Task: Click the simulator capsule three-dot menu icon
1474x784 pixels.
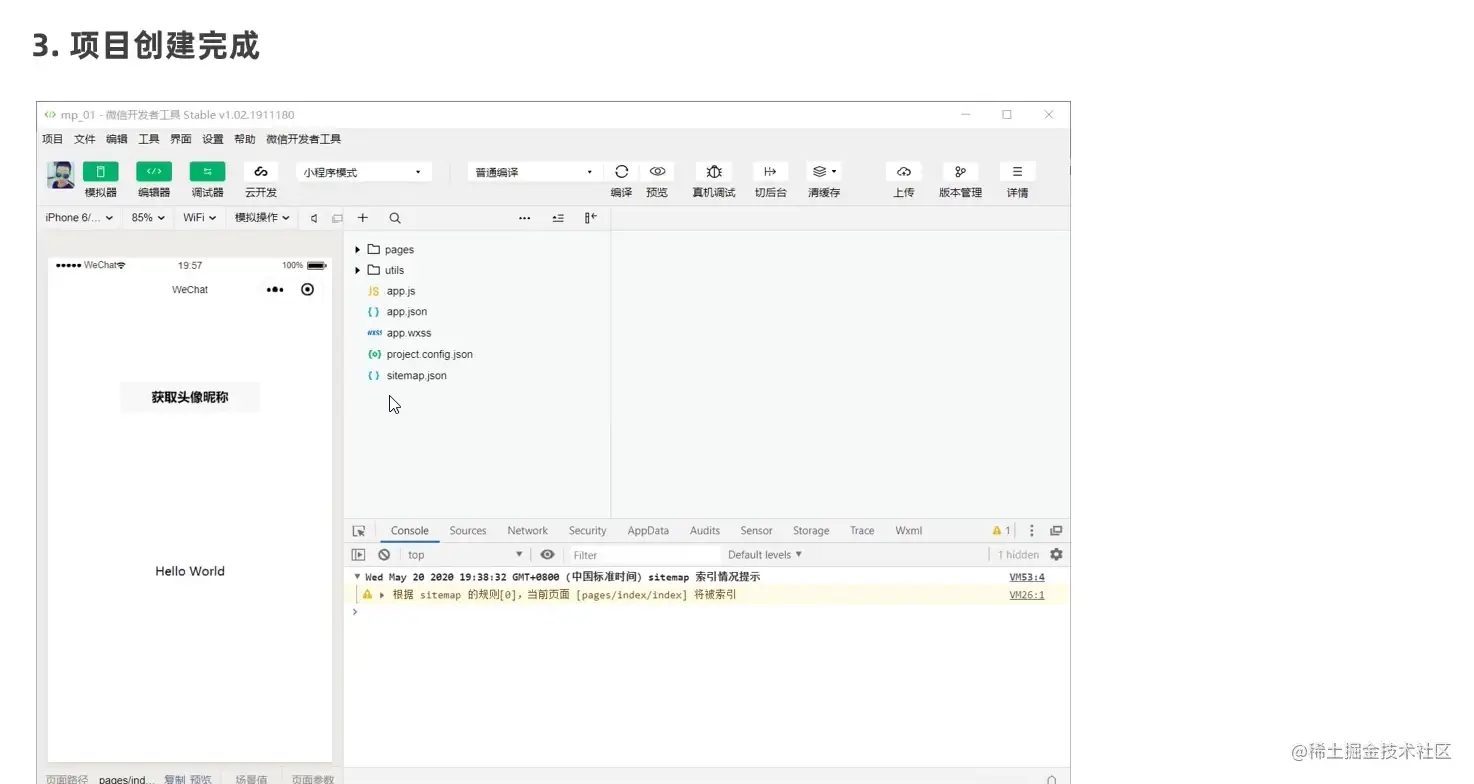Action: pyautogui.click(x=275, y=290)
